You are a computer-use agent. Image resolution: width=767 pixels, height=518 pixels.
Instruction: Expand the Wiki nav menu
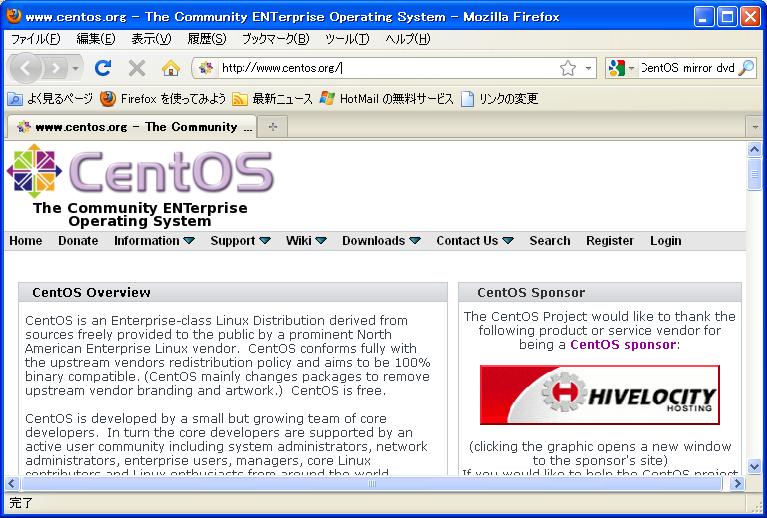306,241
